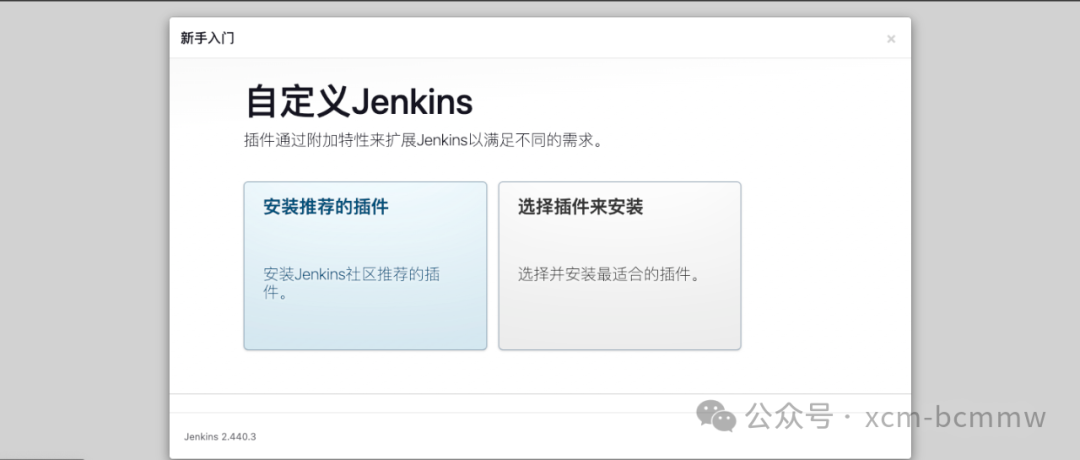The height and width of the screenshot is (460, 1080).
Task: Click the 自定义Jenkins heading text
Action: (359, 103)
